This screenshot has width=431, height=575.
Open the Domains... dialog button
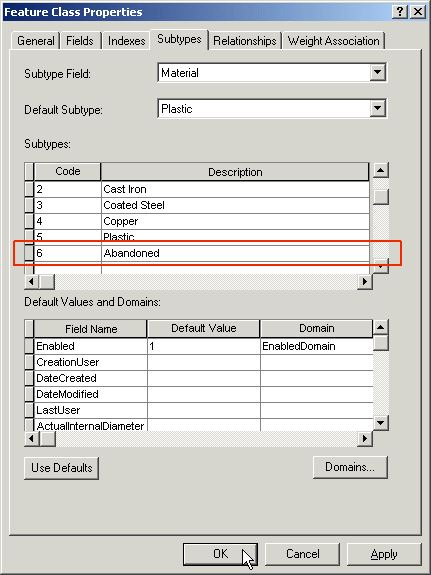(350, 467)
